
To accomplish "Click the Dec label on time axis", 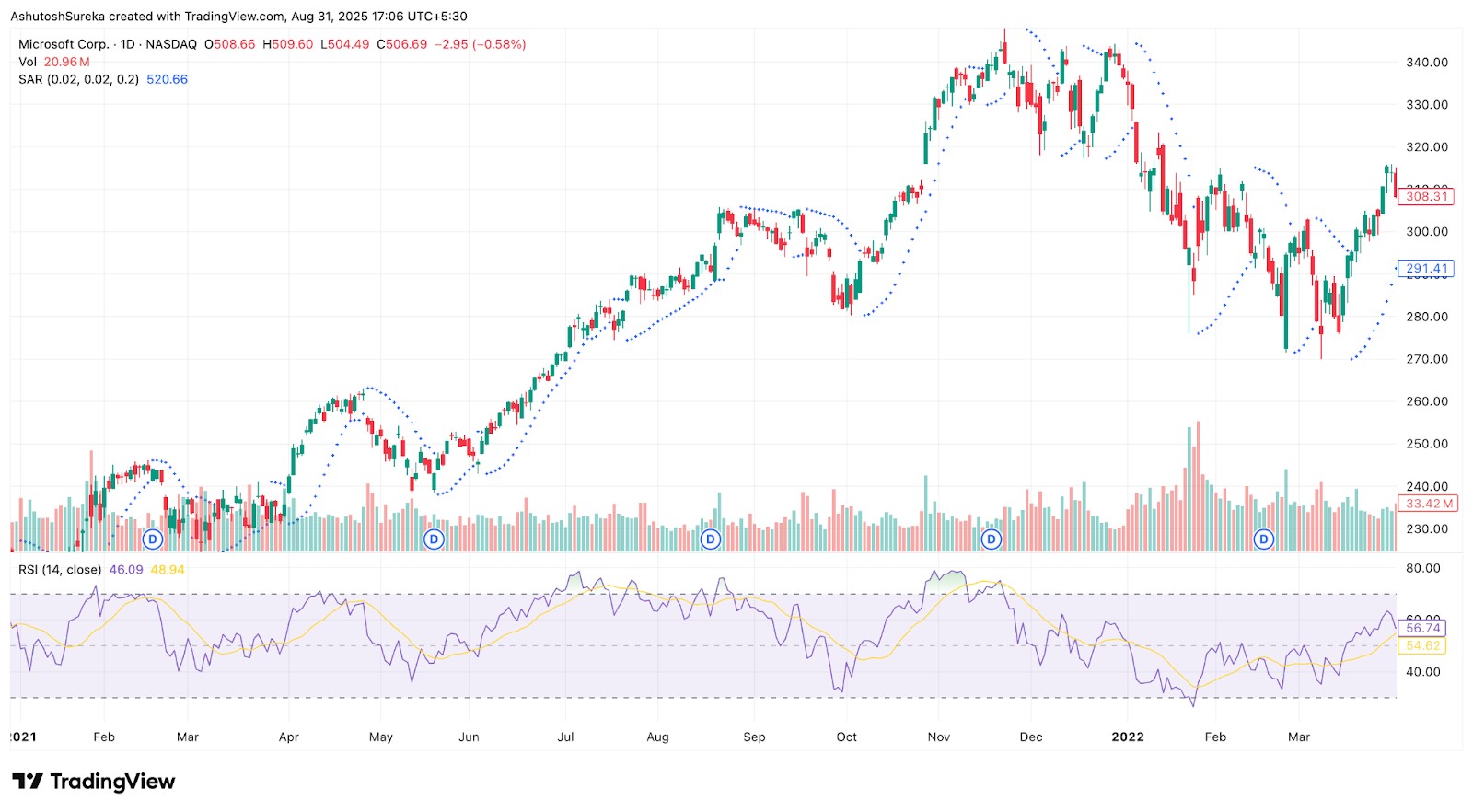I will [1031, 737].
